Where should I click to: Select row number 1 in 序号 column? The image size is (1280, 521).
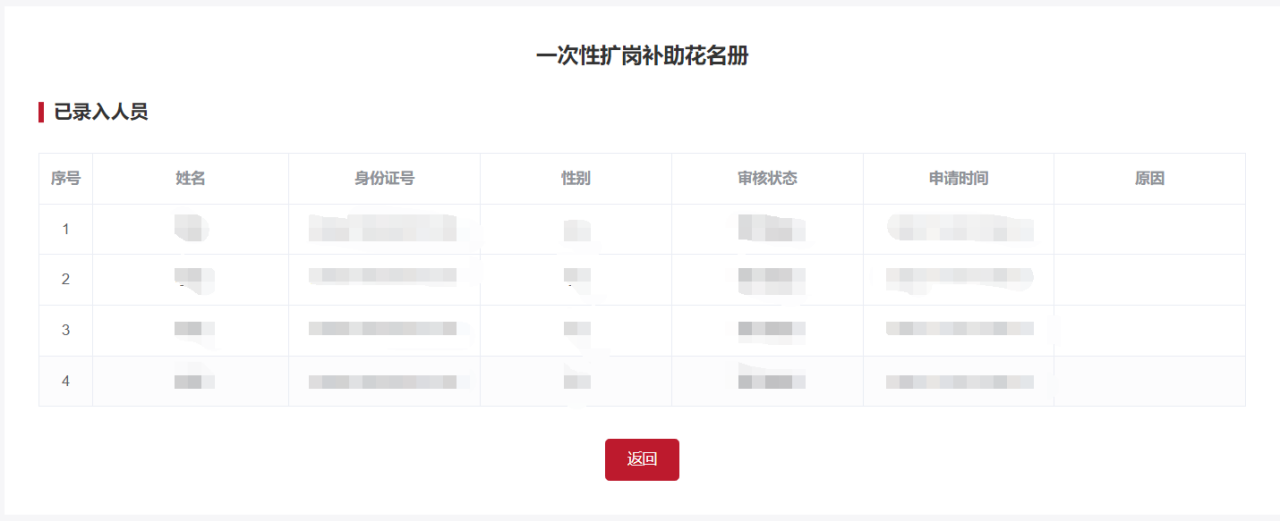point(66,229)
